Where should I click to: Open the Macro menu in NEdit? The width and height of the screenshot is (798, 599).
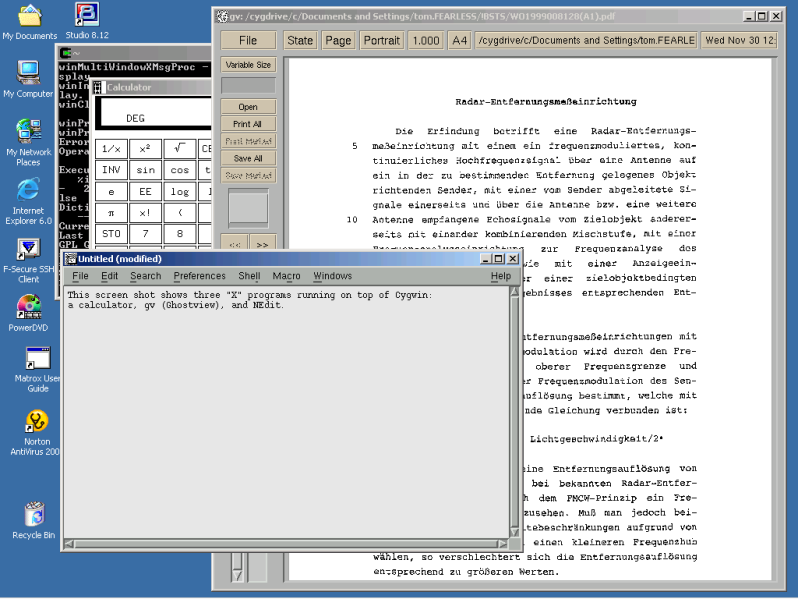[x=287, y=276]
